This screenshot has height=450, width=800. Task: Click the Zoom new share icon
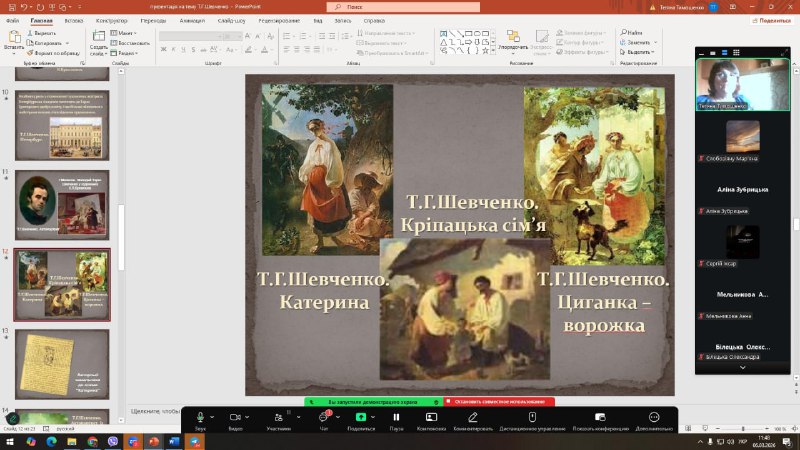click(360, 417)
